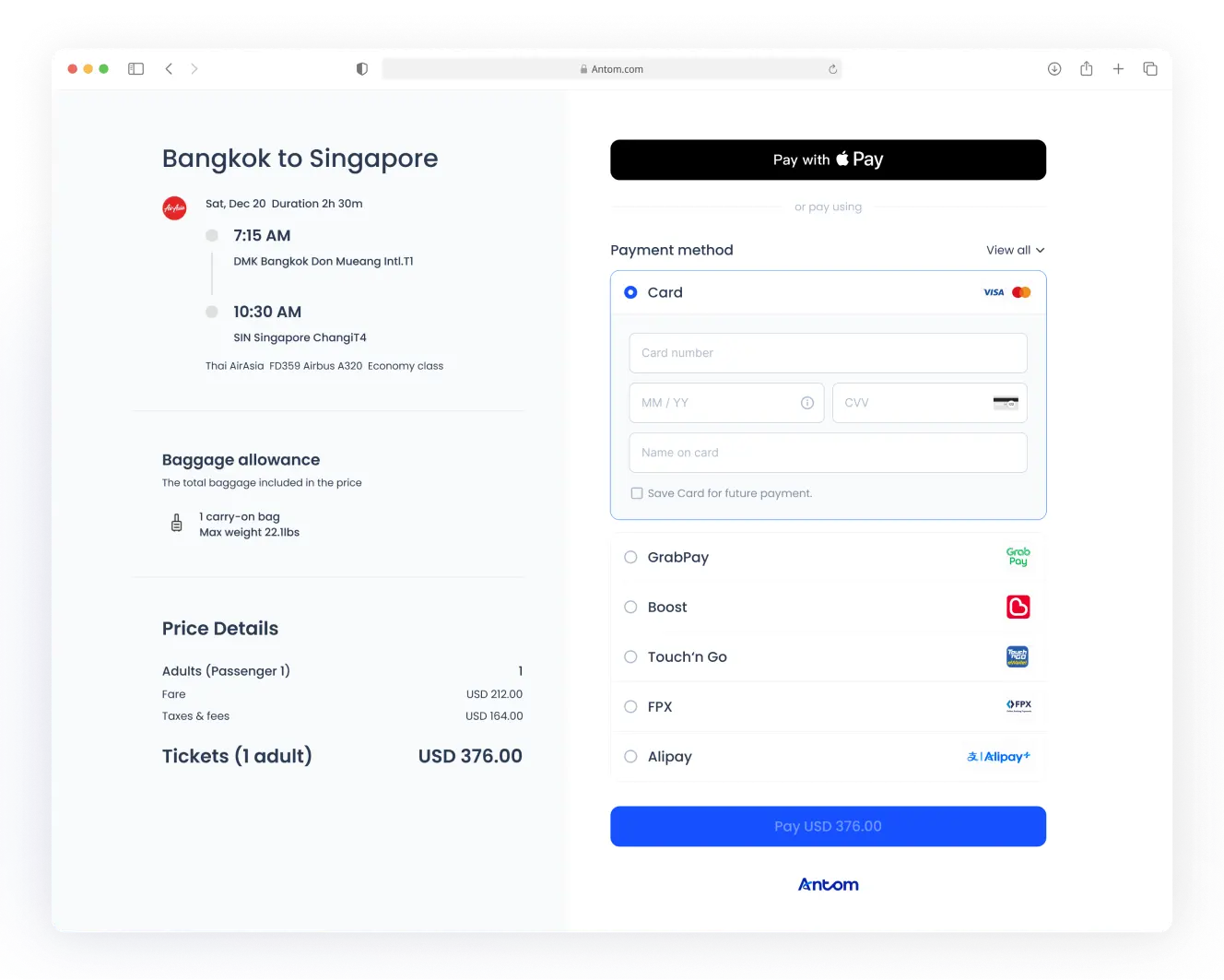Choose Alipay as payment method
Viewport: 1224px width, 980px height.
click(630, 756)
